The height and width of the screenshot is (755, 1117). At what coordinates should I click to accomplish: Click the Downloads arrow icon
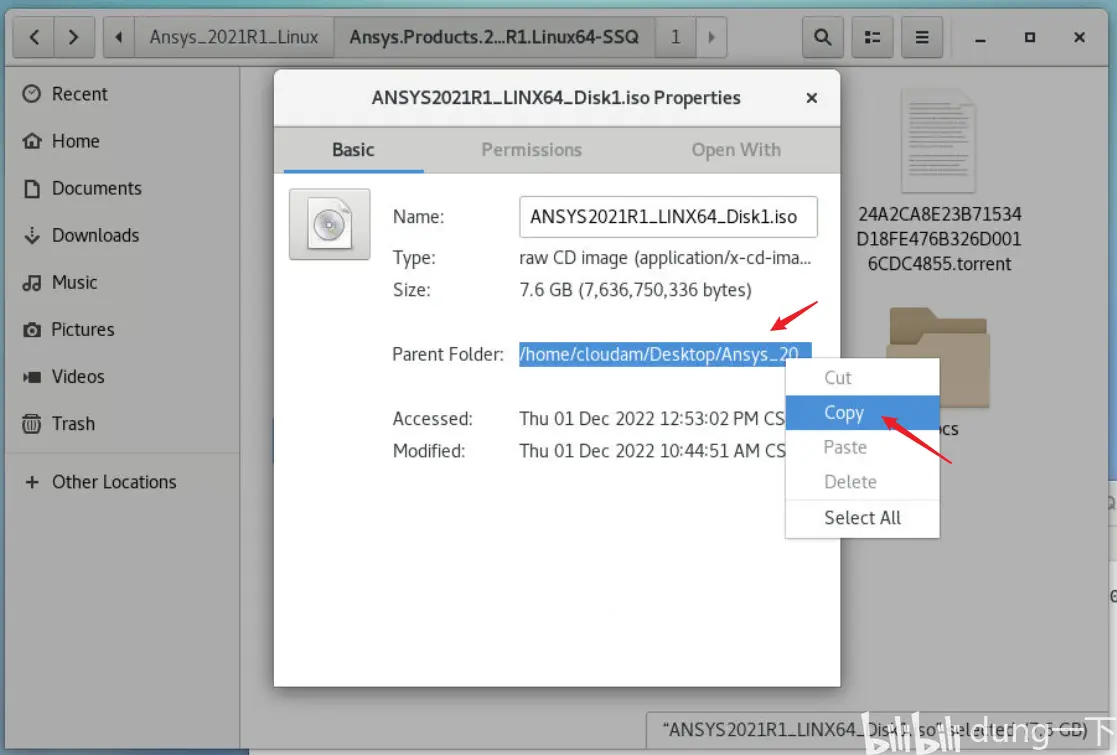pos(31,235)
